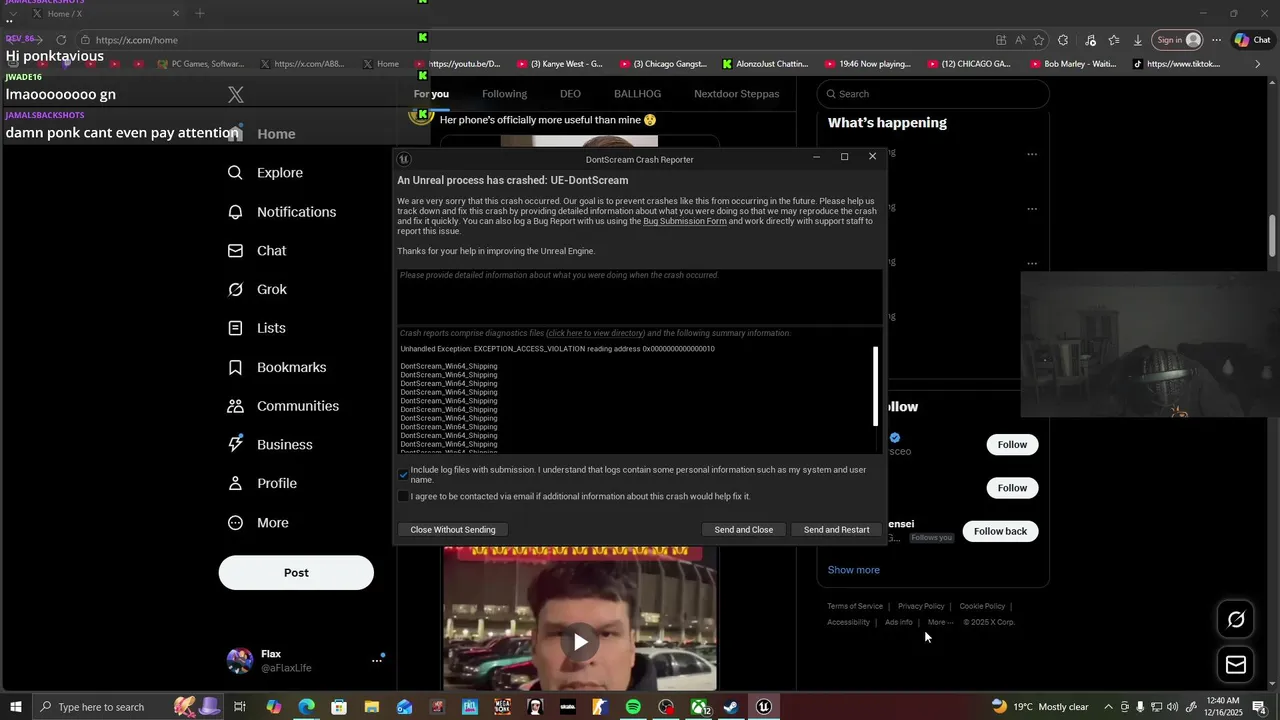Open options dots for first trending item
1280x720 pixels.
1032,154
